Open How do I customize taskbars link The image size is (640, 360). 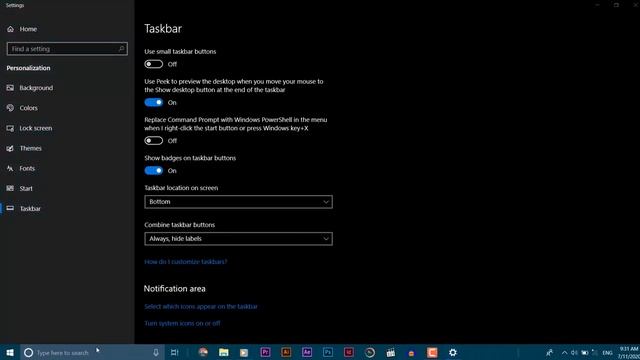click(x=186, y=262)
